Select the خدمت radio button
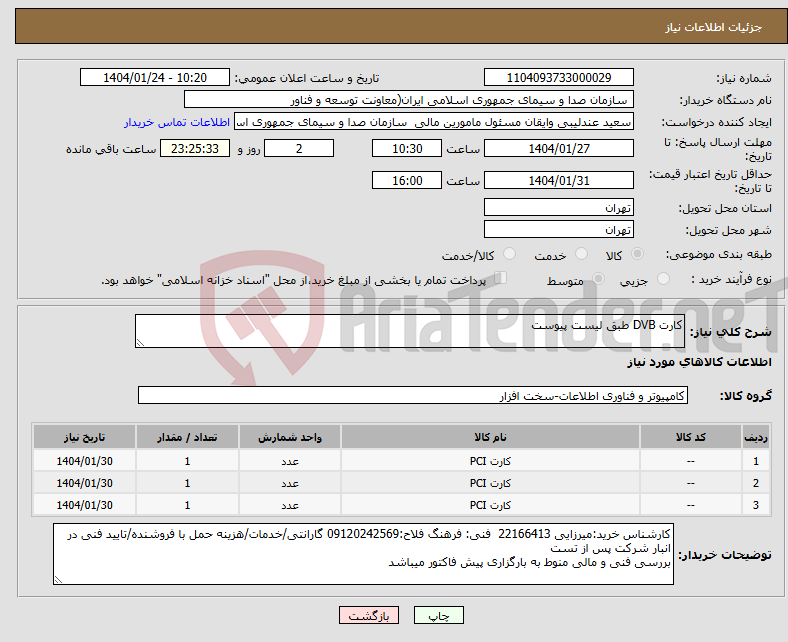This screenshot has height=642, width=788. point(581,254)
